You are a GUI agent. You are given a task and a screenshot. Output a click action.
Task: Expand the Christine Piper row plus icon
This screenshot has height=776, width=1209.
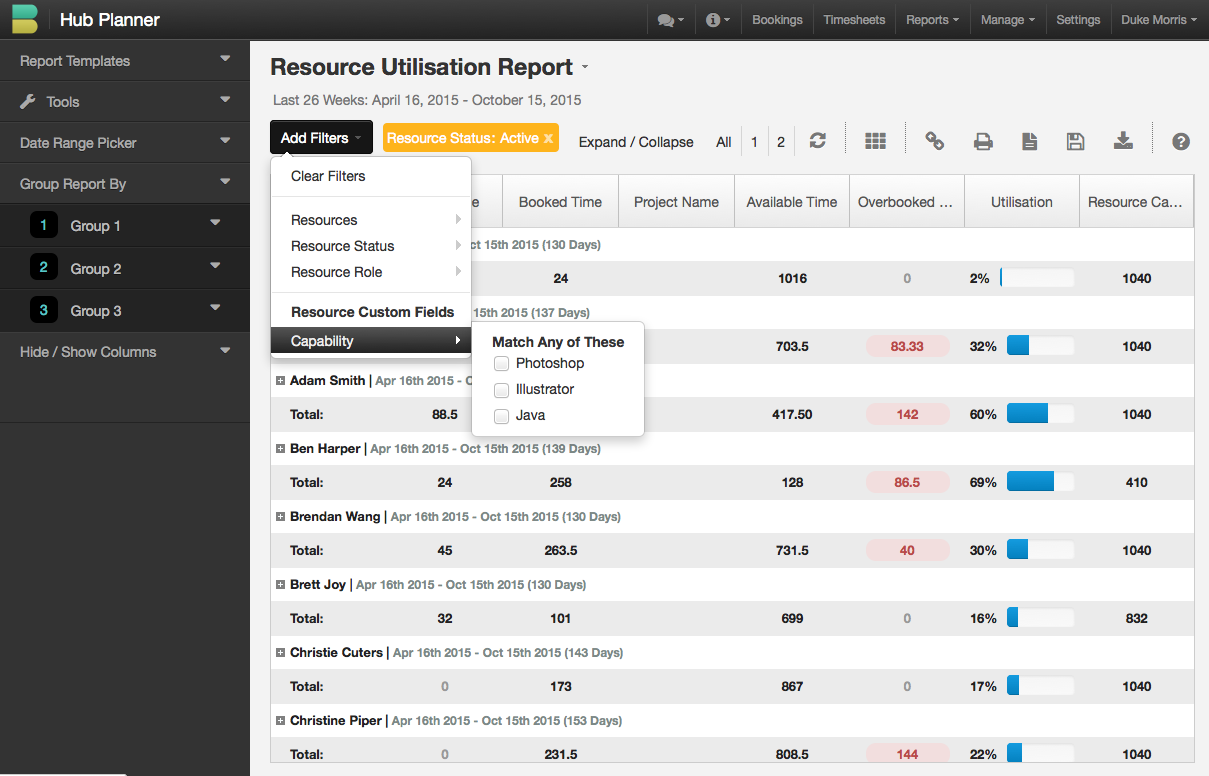(x=280, y=721)
